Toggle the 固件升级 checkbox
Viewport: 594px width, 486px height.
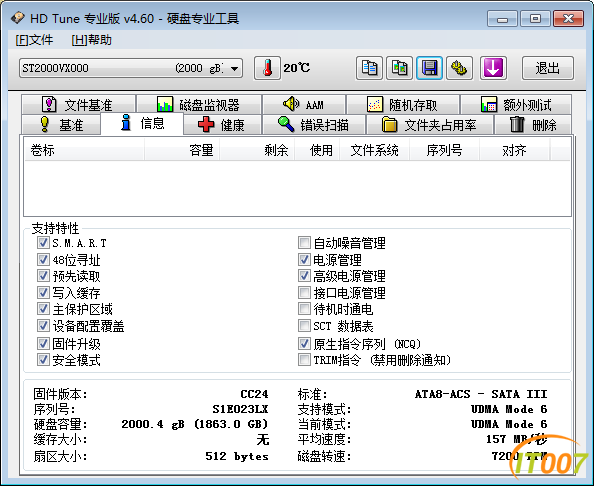(43, 344)
